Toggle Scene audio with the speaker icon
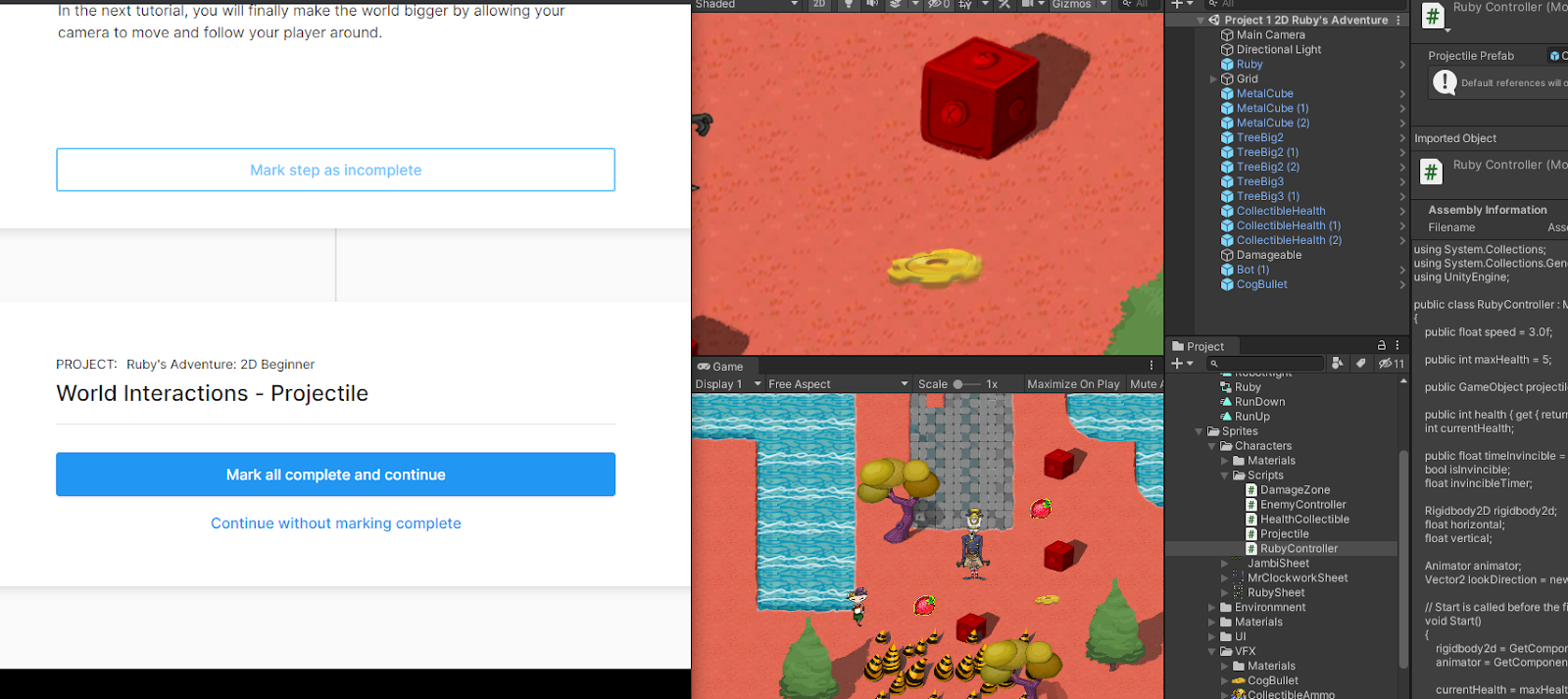The width and height of the screenshot is (1568, 699). click(x=872, y=4)
